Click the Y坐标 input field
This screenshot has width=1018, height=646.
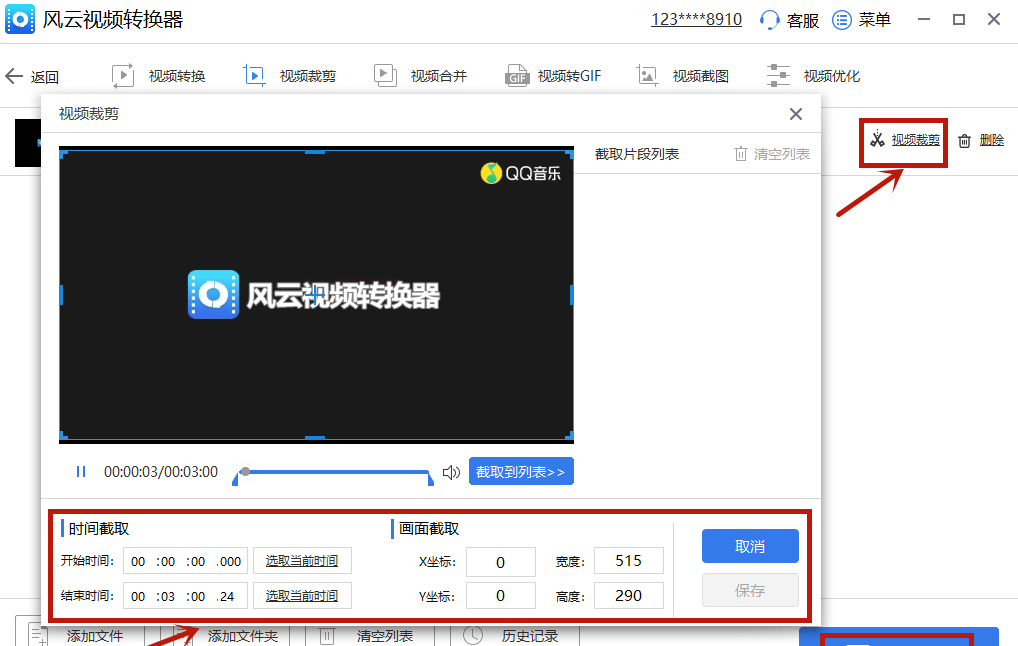click(501, 595)
